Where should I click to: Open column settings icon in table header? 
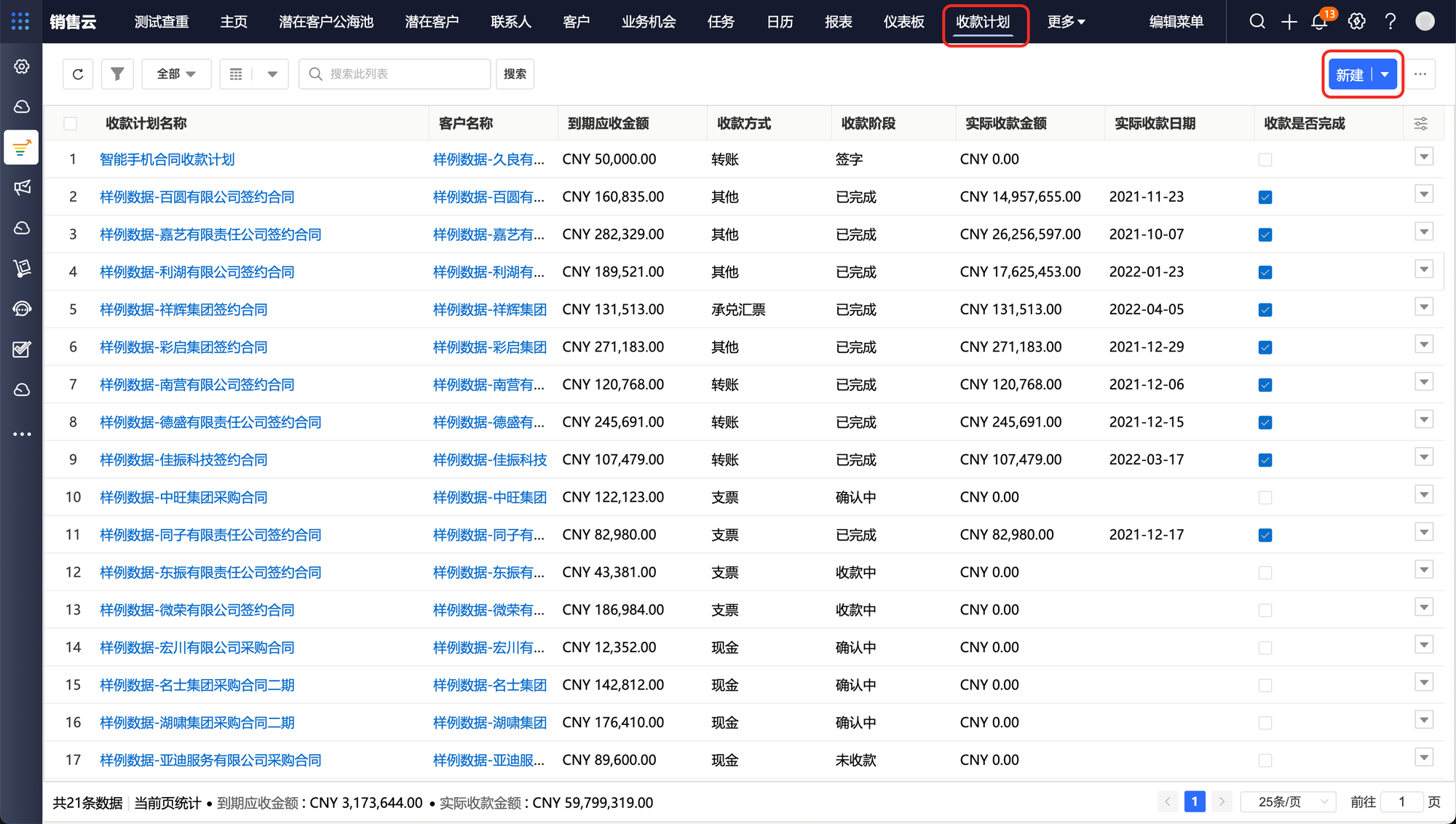coord(1420,124)
